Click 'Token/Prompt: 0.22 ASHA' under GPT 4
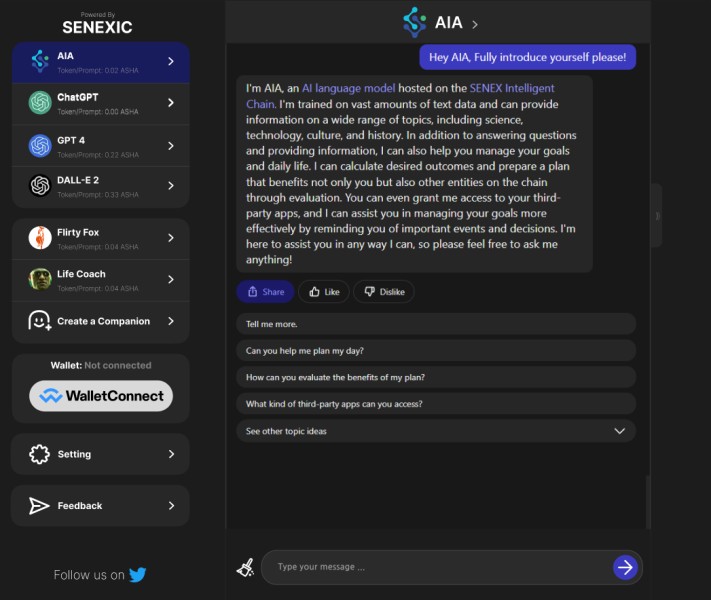Screen dimensions: 711x600 (x=98, y=155)
